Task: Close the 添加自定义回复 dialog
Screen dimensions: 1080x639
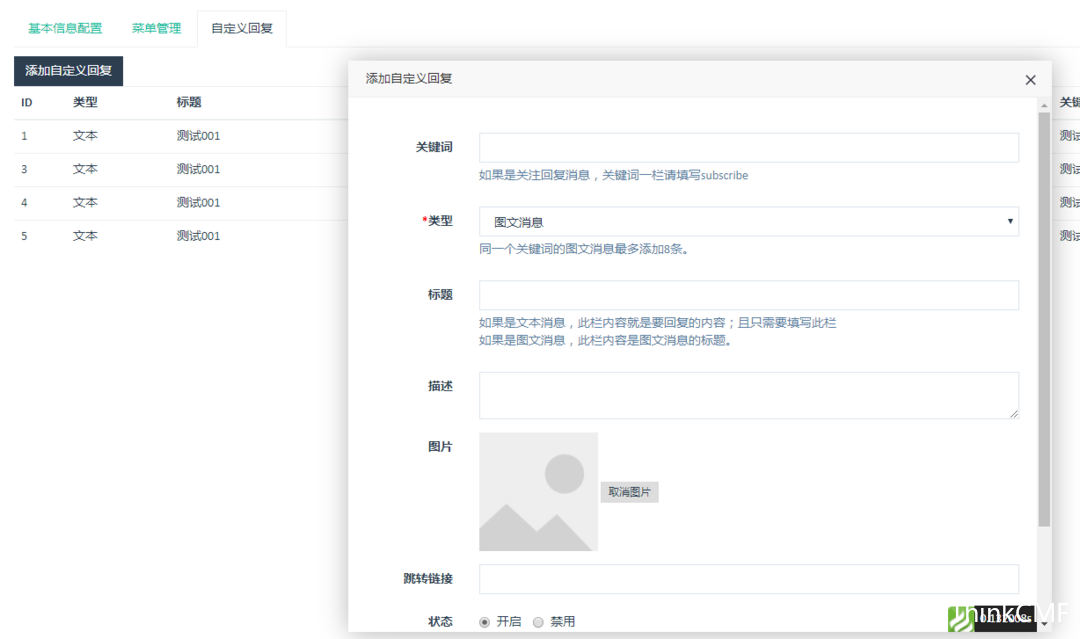Action: click(1030, 80)
